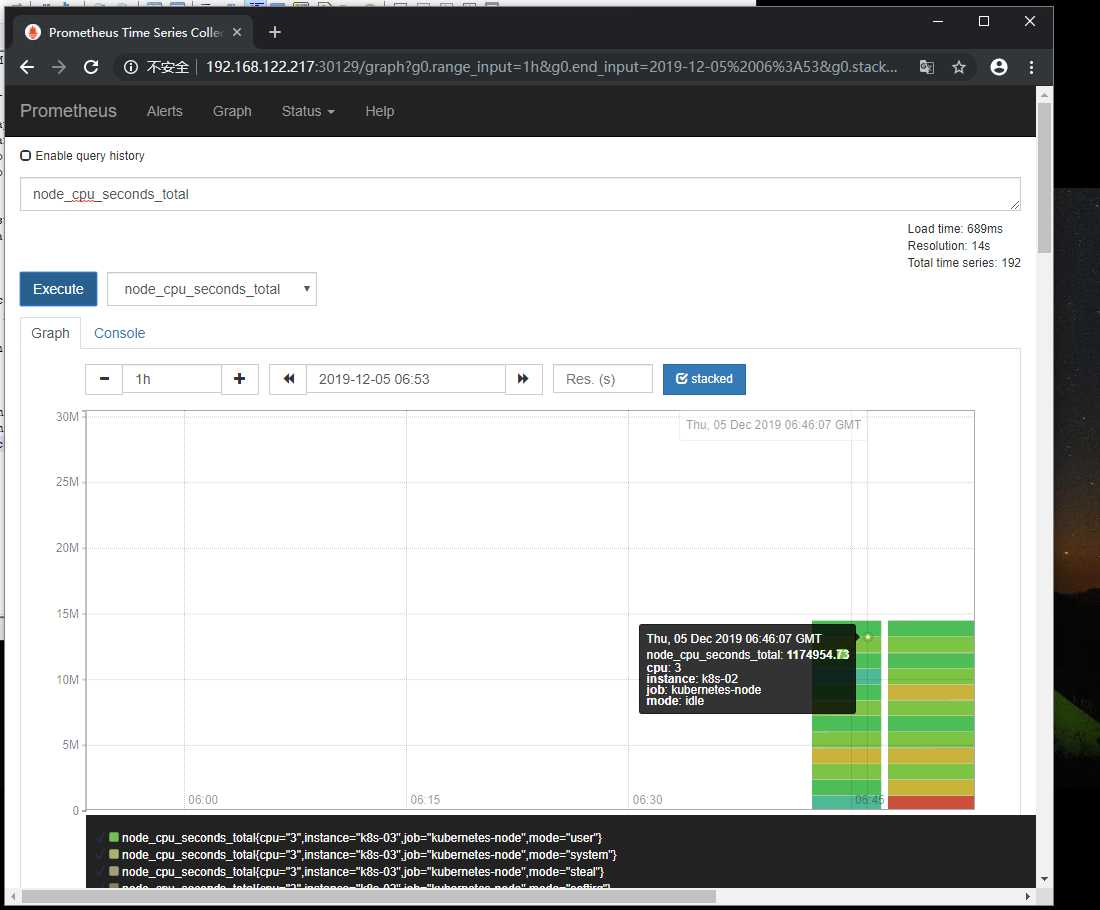Toggle legend swatch for k8s-03 mode steal
The width and height of the screenshot is (1100, 910).
point(114,871)
